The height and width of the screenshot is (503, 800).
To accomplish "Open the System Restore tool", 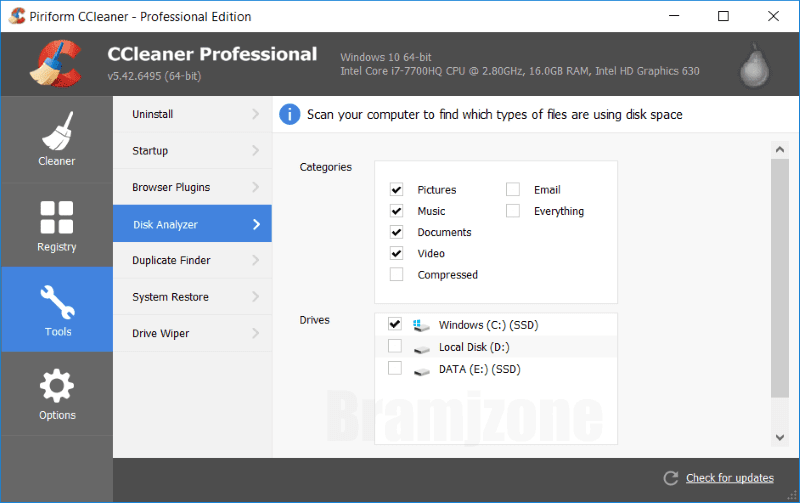I will tap(192, 297).
